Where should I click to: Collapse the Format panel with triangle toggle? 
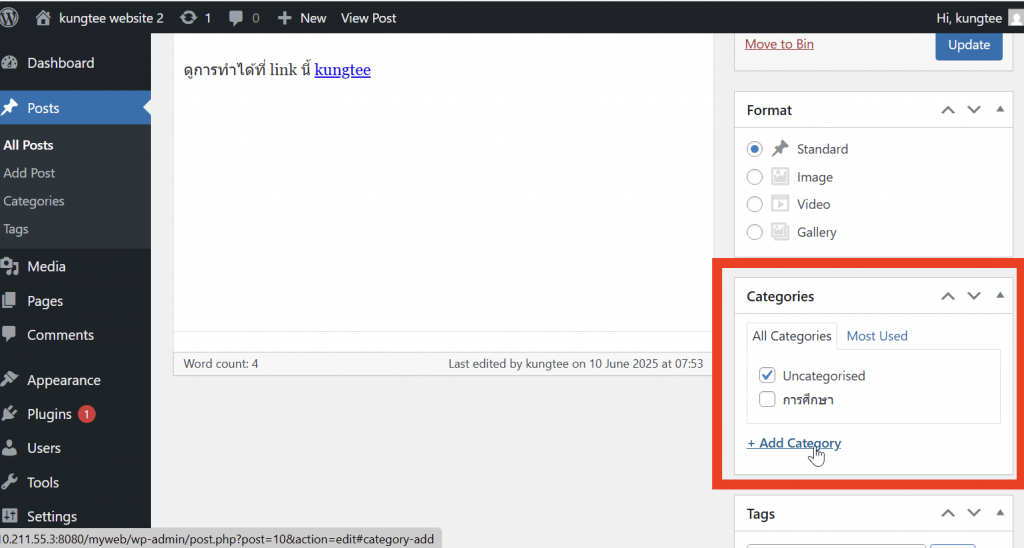pos(1000,110)
